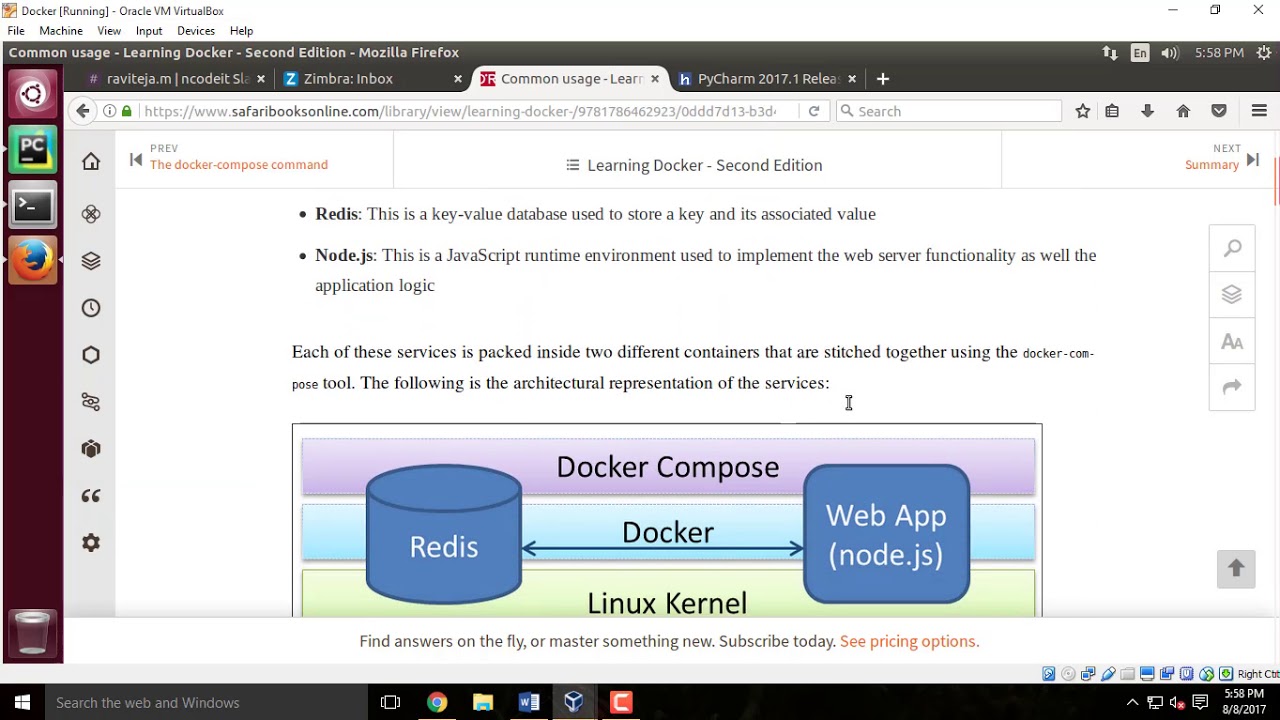Image resolution: width=1280 pixels, height=720 pixels.
Task: Open the font size Aa tool
Action: coord(1232,342)
